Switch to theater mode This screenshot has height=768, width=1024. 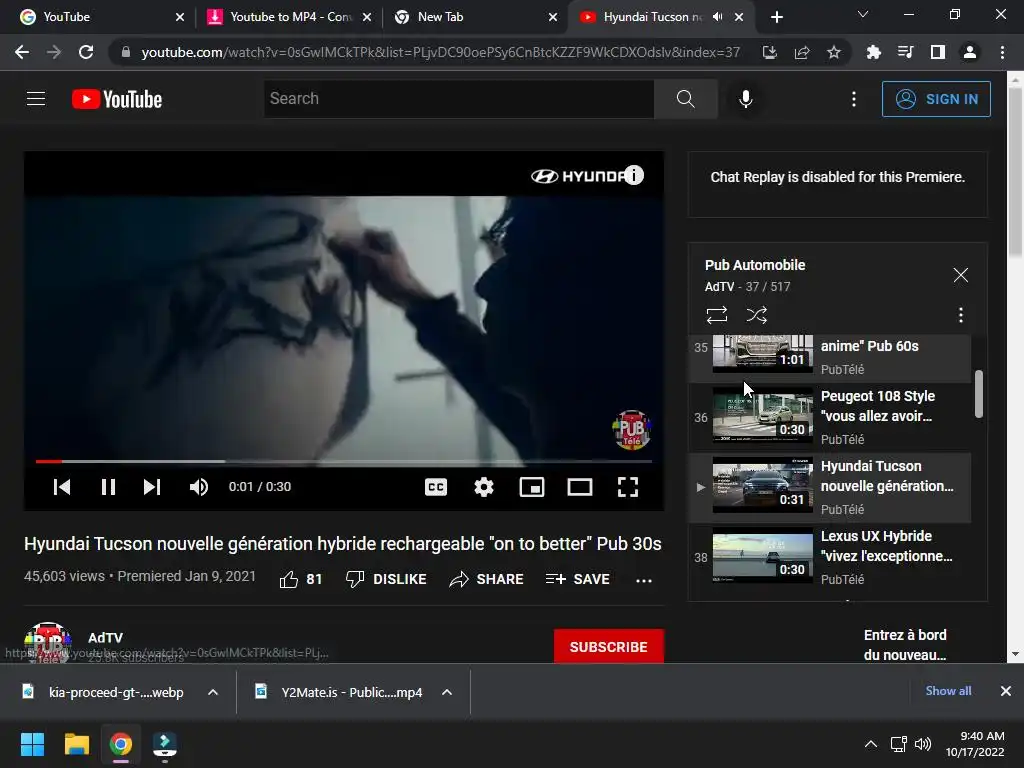tap(580, 487)
